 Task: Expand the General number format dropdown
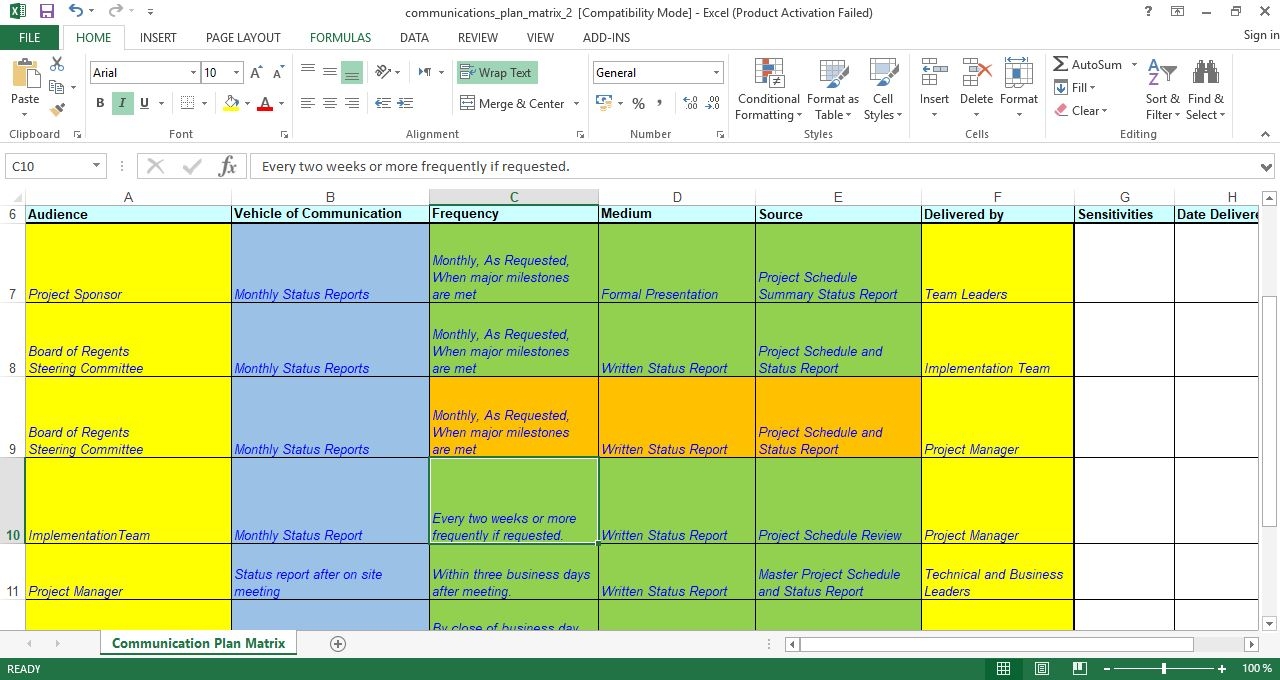tap(716, 73)
